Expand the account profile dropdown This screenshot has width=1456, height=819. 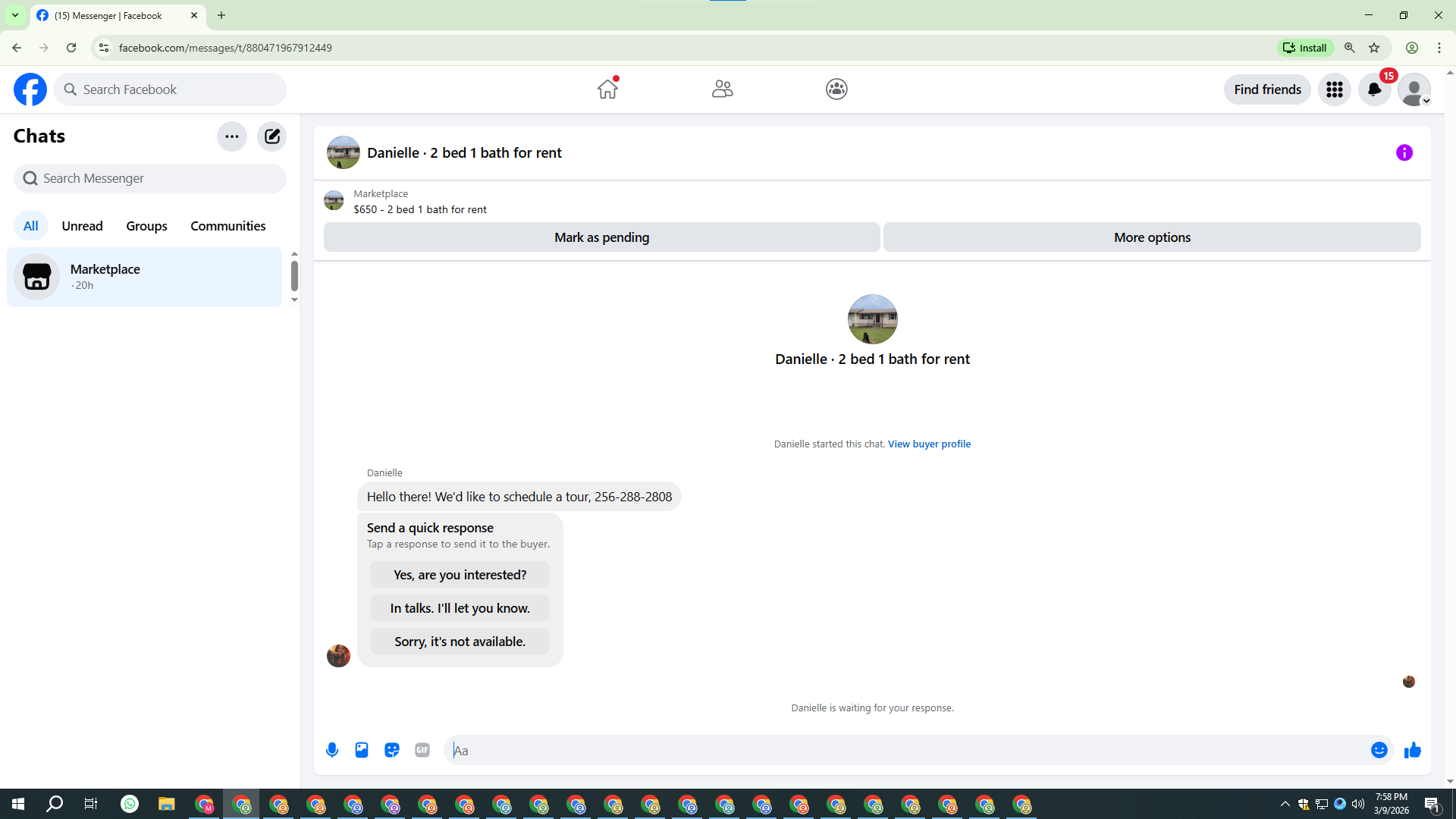tap(1414, 89)
